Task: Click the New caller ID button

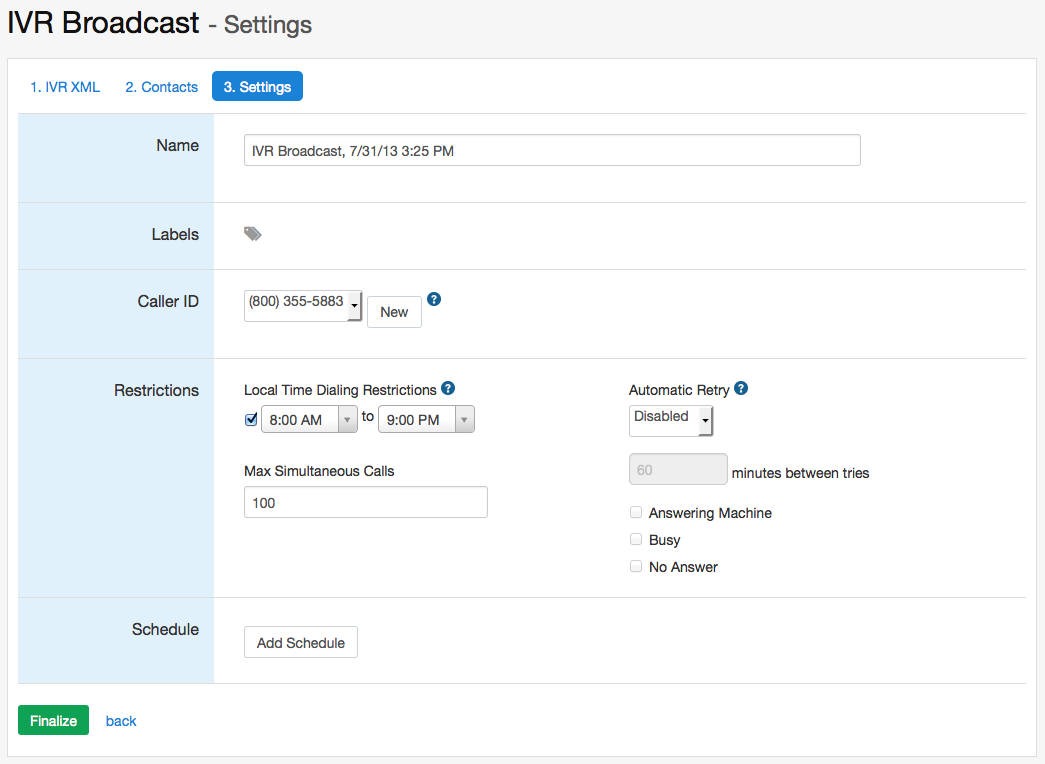Action: click(x=393, y=312)
